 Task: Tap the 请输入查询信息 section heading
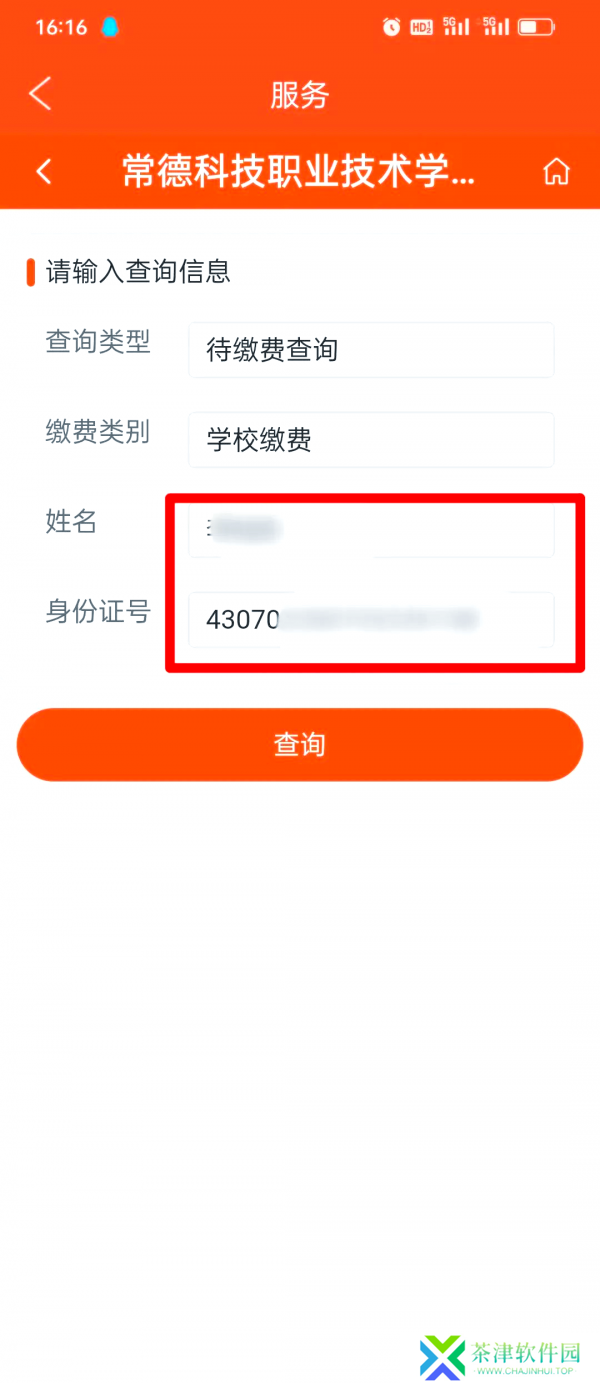click(138, 271)
